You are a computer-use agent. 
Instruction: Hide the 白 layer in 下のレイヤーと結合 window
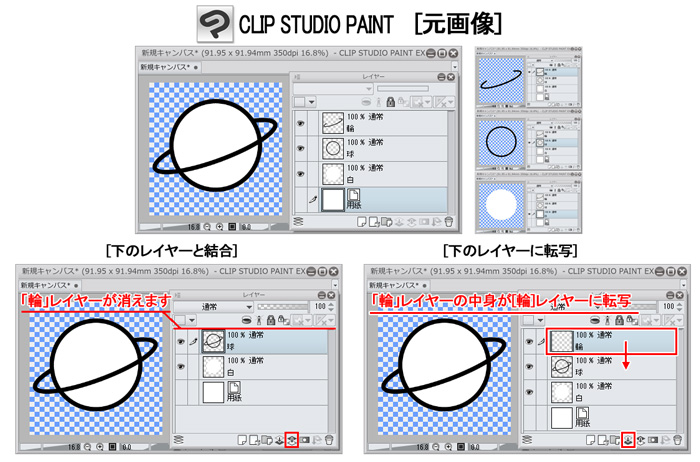tap(180, 366)
